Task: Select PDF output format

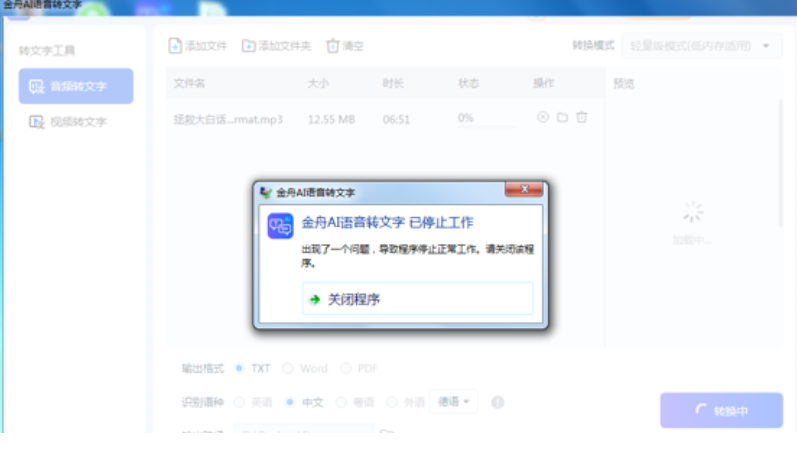Action: coord(346,368)
